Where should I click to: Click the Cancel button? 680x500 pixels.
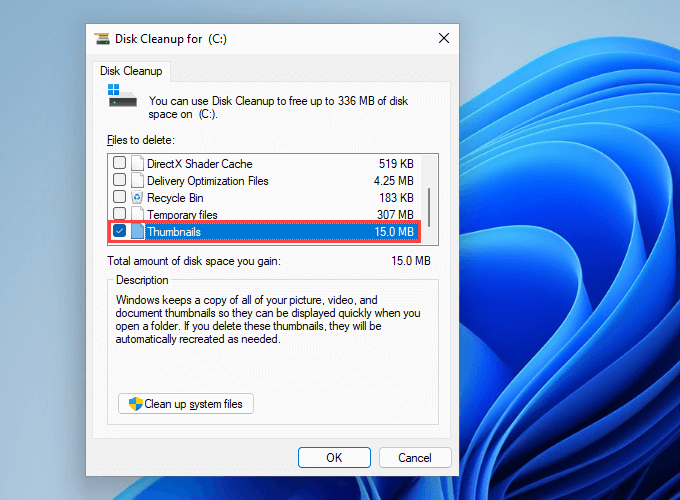point(415,457)
